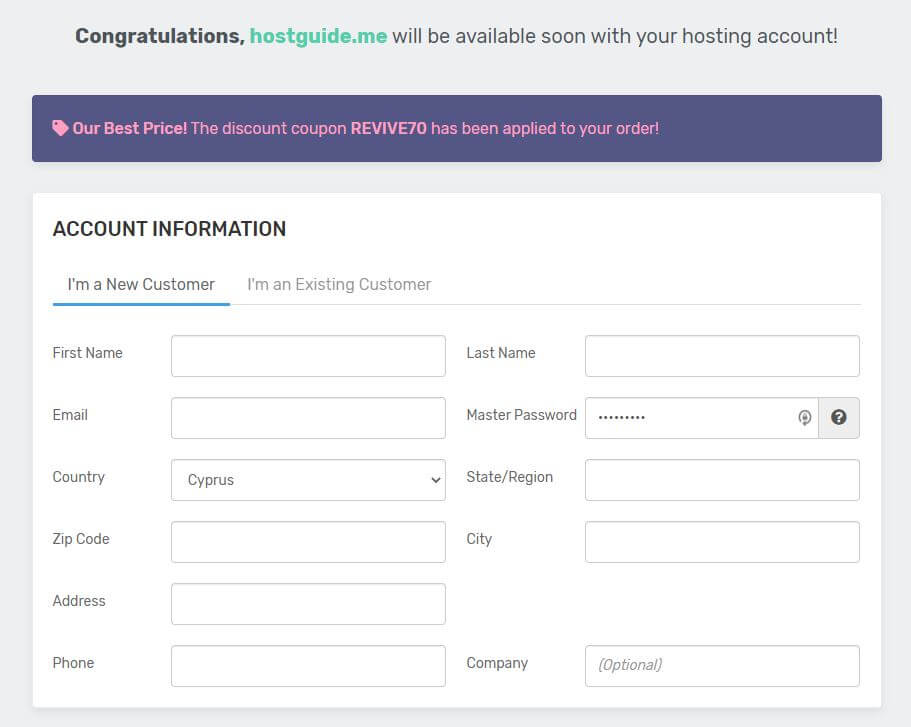Select the Email input box
911x727 pixels.
pyautogui.click(x=308, y=418)
